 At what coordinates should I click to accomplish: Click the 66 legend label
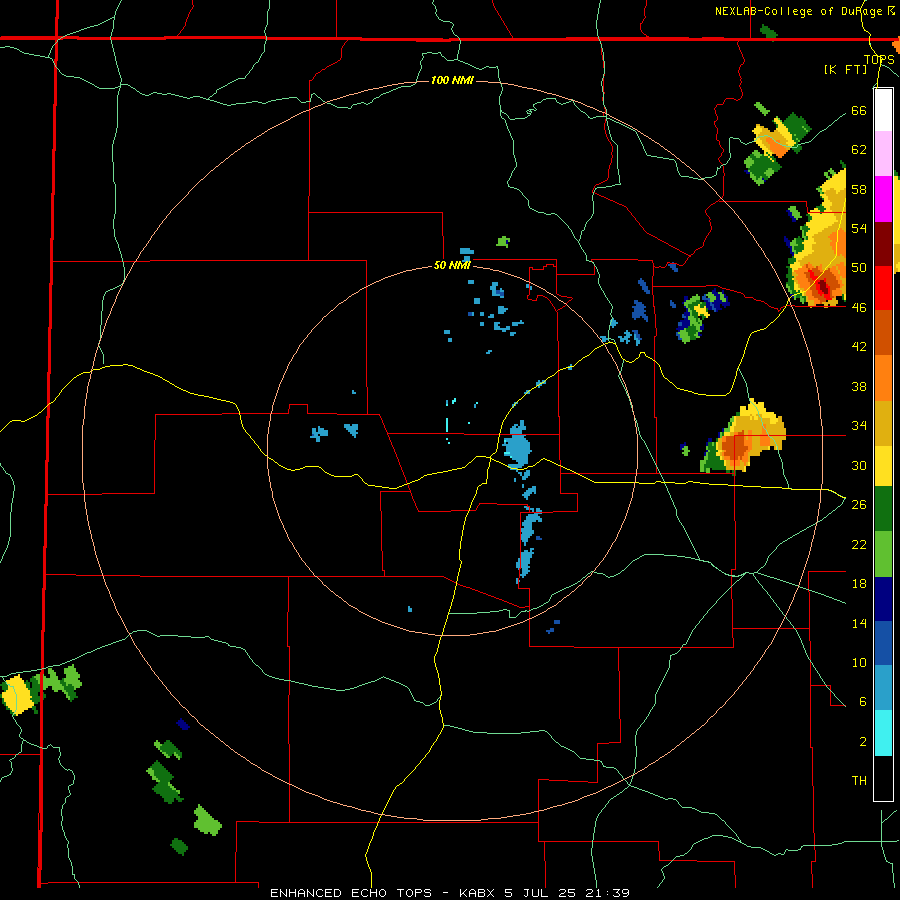pos(859,110)
